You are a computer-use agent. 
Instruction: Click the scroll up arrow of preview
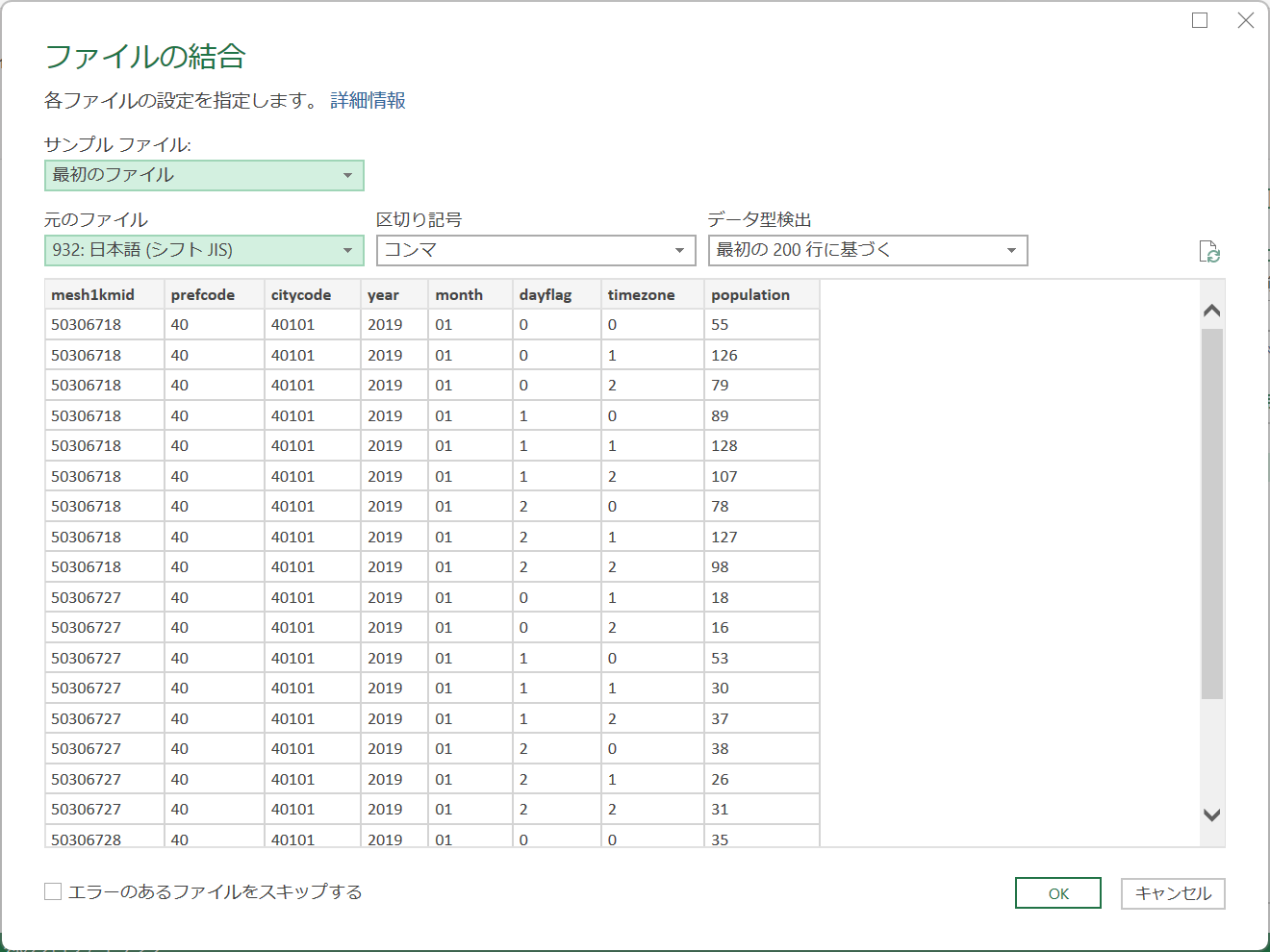1211,311
